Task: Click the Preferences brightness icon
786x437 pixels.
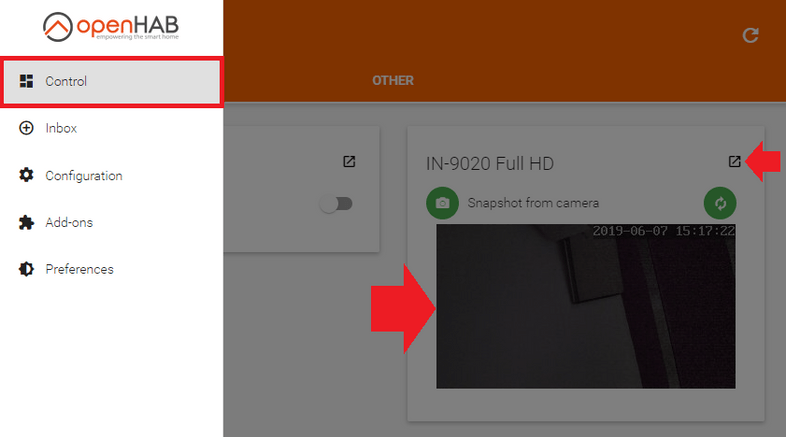Action: click(26, 269)
